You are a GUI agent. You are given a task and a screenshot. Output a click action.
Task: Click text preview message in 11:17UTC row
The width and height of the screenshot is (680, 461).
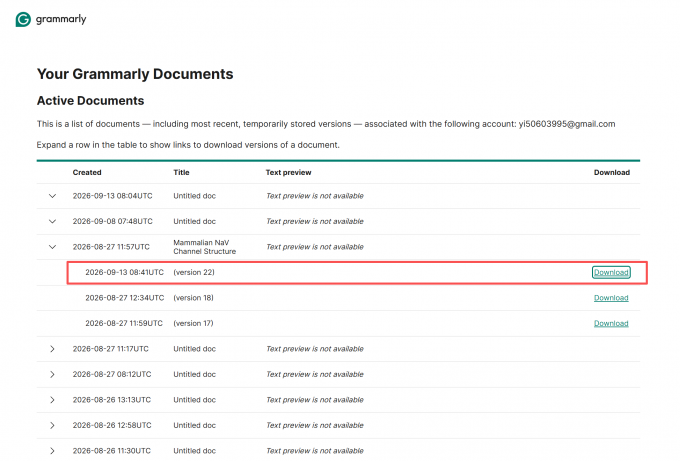point(315,349)
